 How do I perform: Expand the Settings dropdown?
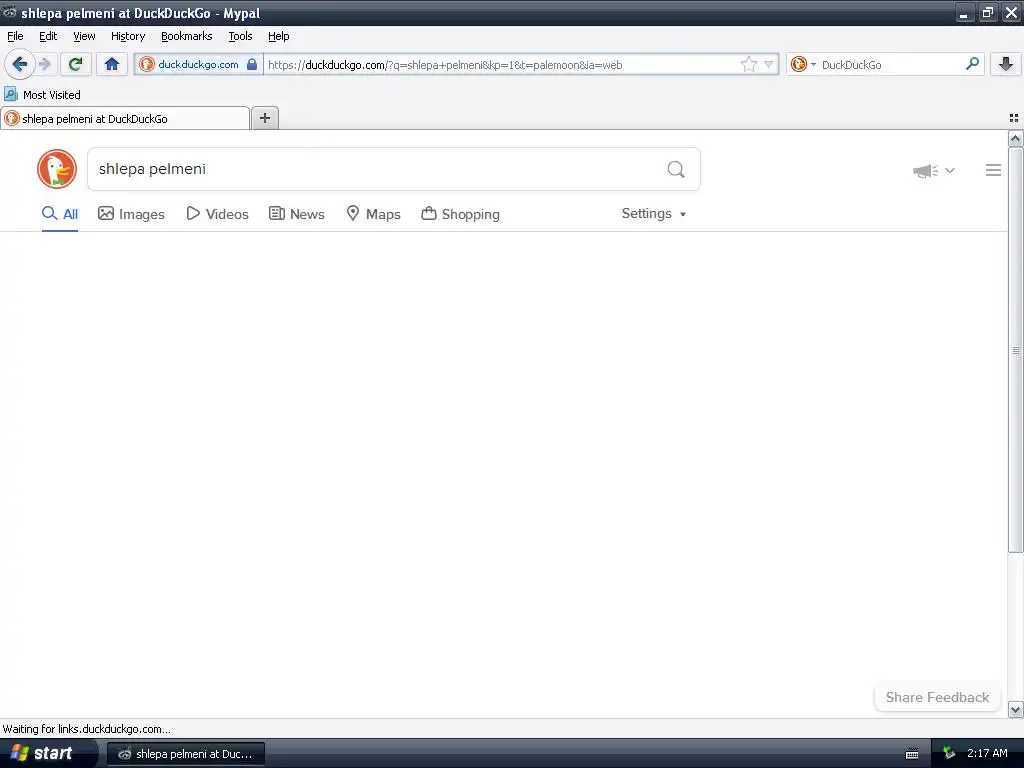(x=654, y=214)
